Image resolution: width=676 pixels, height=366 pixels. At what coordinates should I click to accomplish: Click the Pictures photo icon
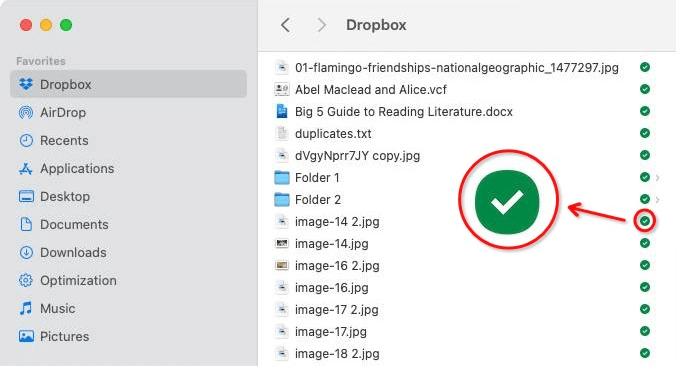26,336
